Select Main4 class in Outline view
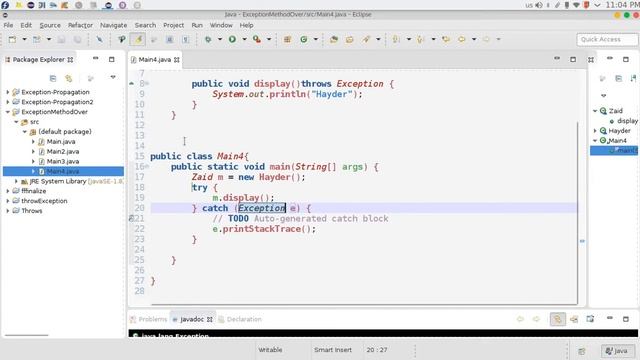Screen dimensions: 640x360 [617, 140]
